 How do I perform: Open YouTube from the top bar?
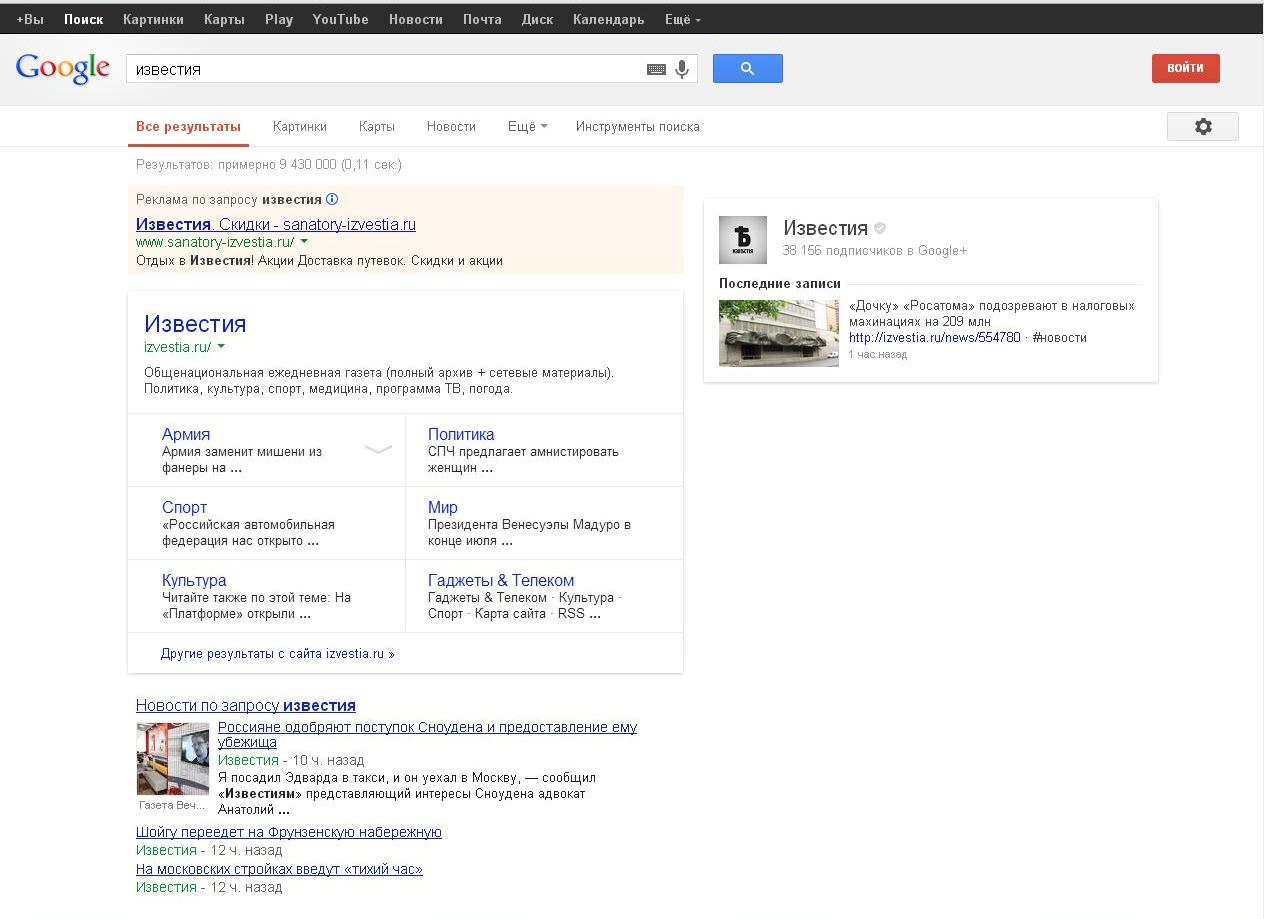(x=340, y=19)
